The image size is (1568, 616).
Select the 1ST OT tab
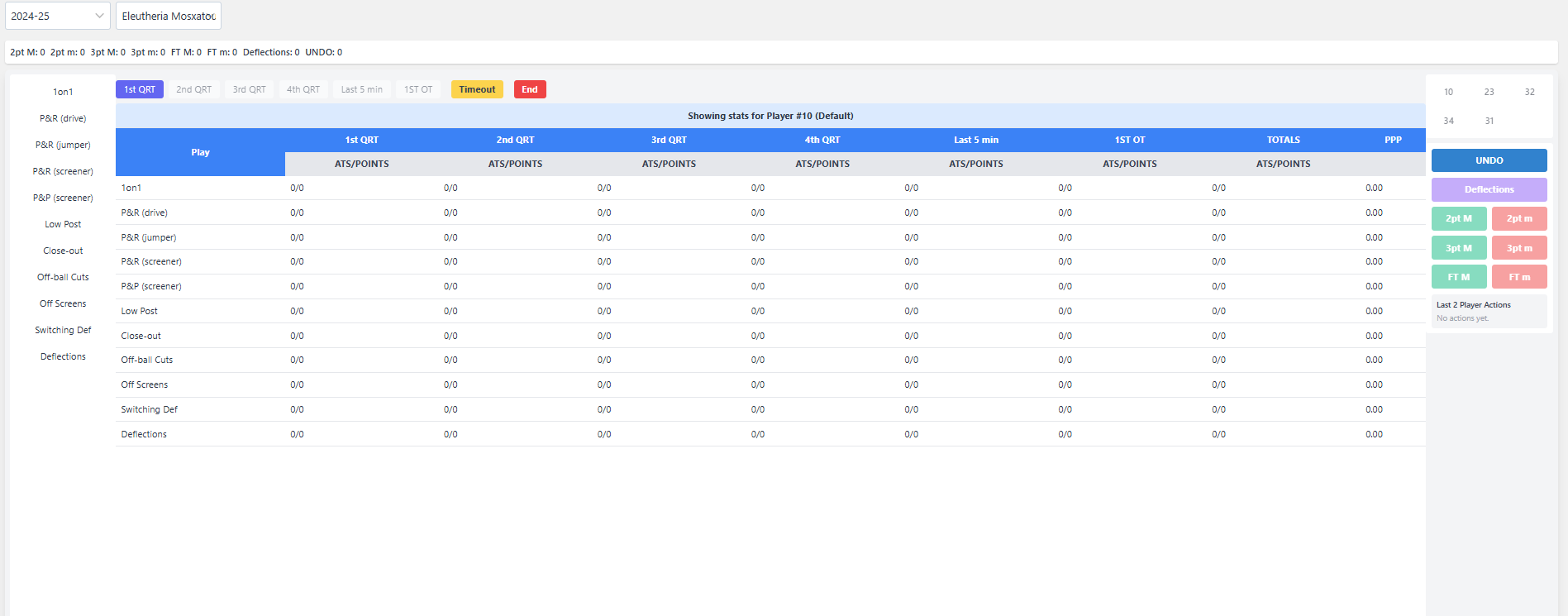(418, 89)
